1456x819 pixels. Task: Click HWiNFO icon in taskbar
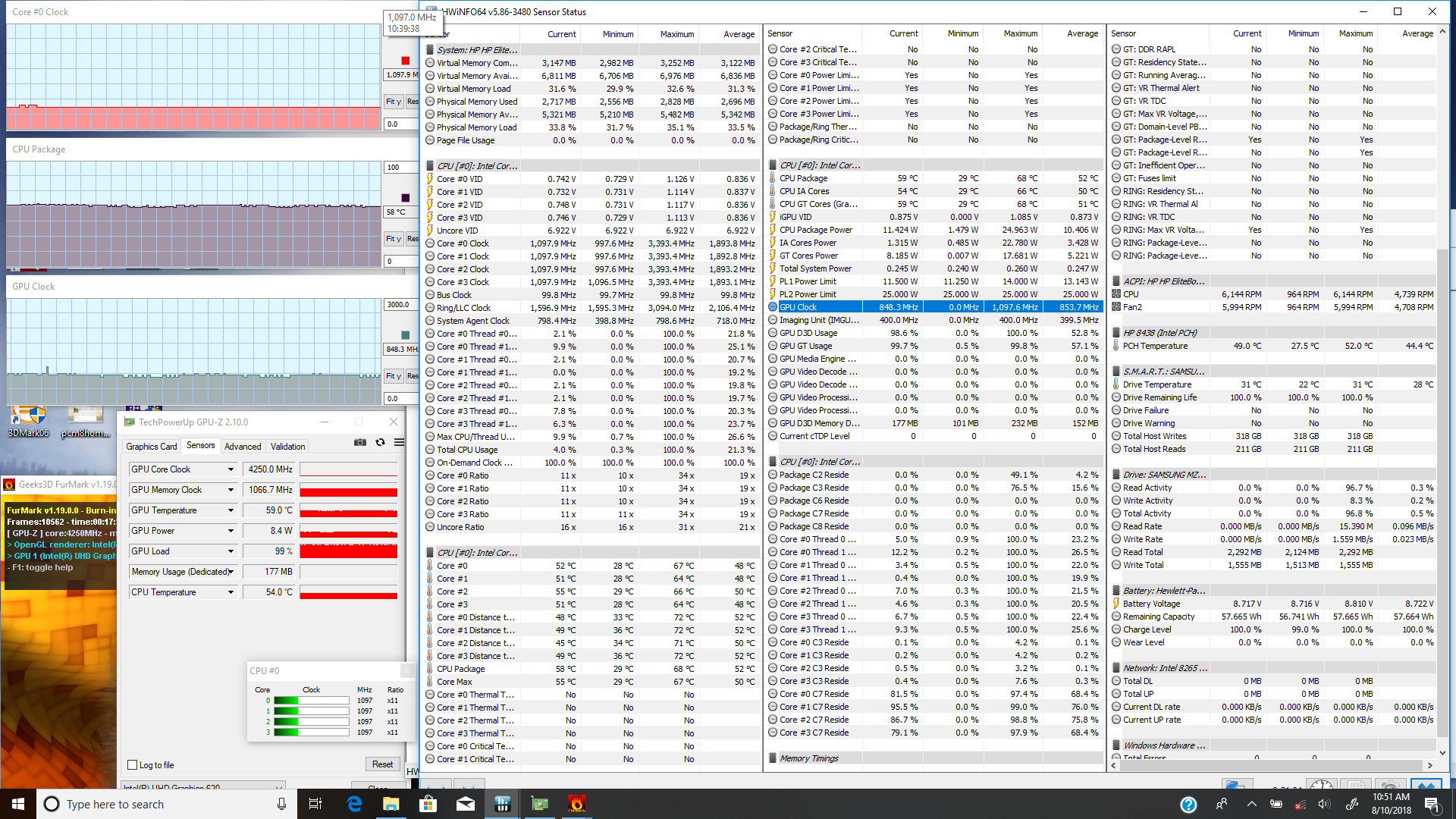click(502, 804)
